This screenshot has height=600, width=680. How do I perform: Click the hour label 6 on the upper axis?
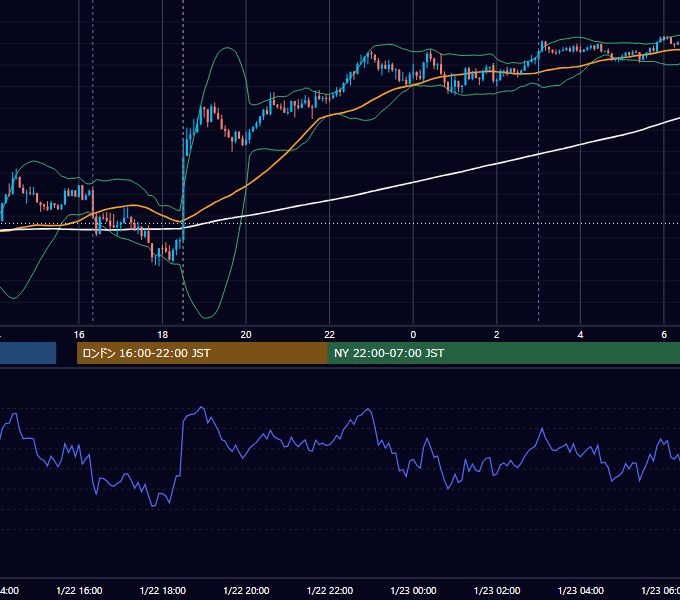click(664, 335)
